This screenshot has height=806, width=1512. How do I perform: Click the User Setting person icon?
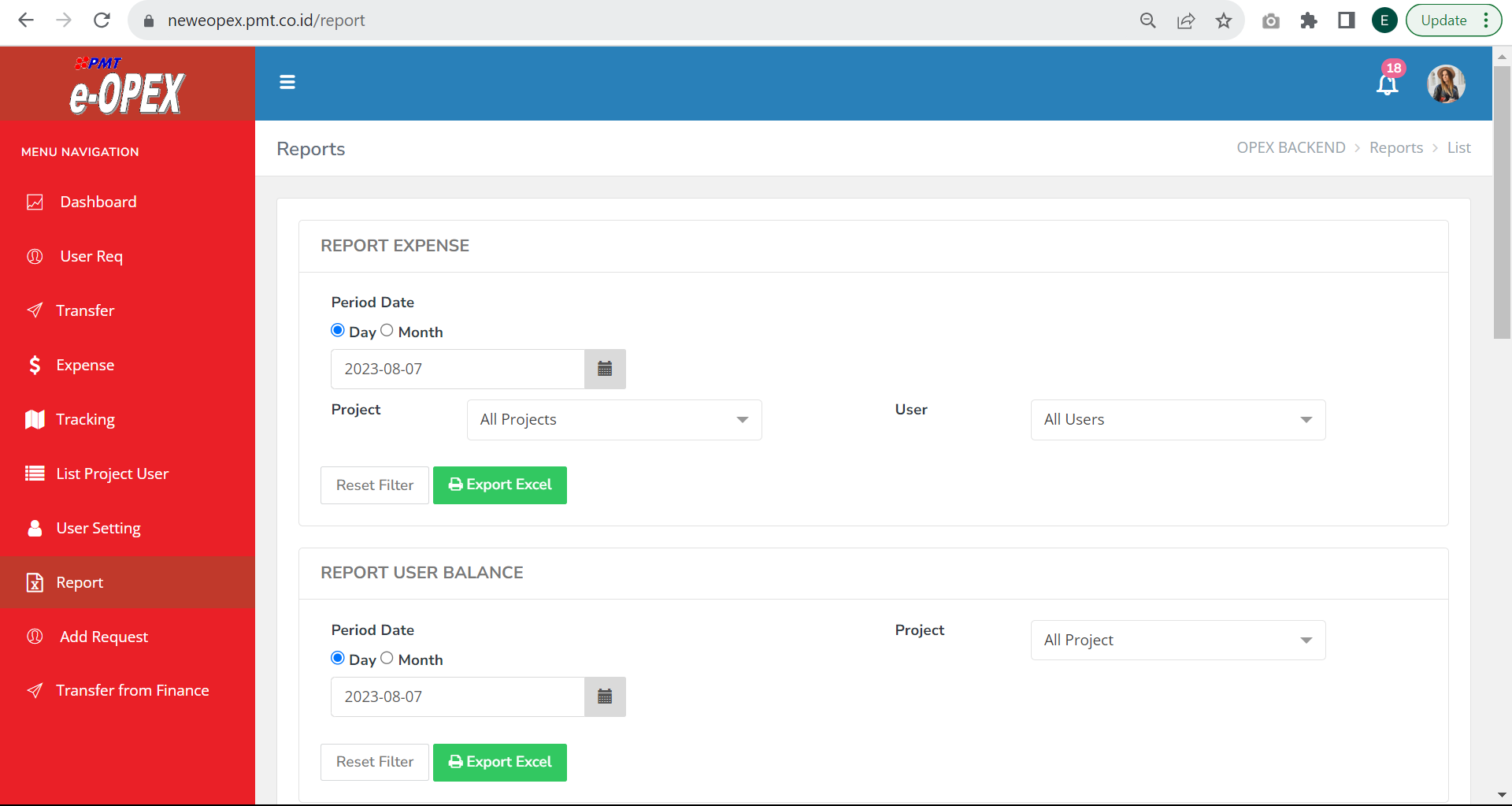click(35, 528)
